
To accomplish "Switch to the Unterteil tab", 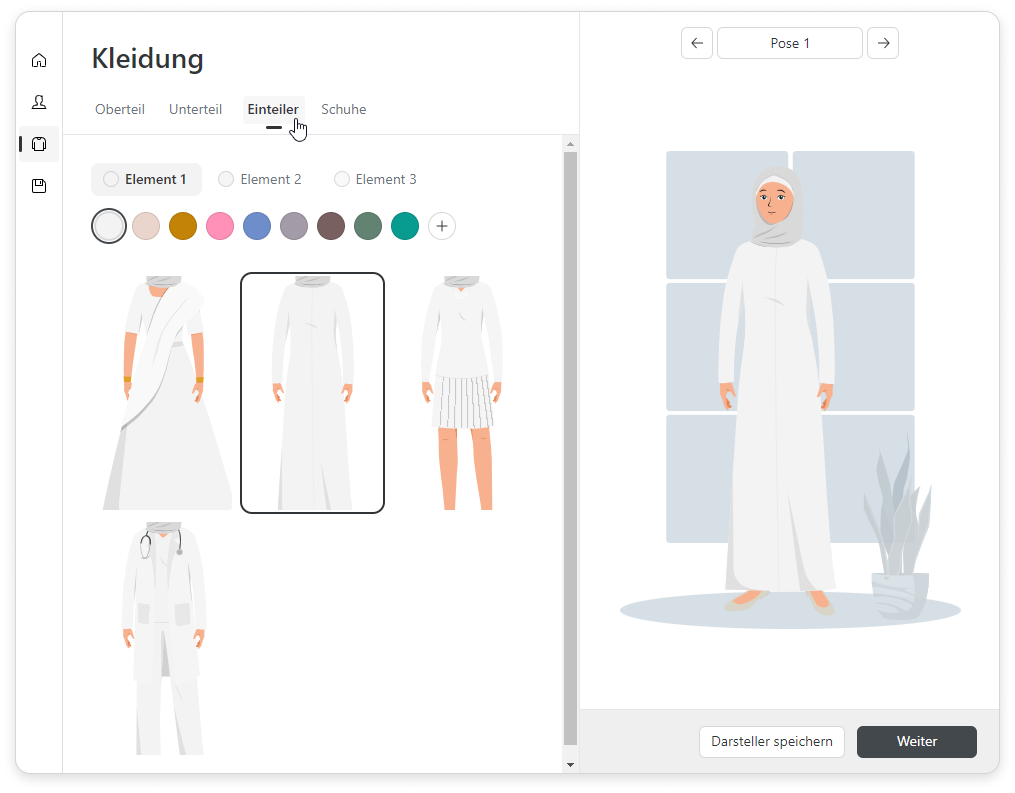I will tap(195, 109).
